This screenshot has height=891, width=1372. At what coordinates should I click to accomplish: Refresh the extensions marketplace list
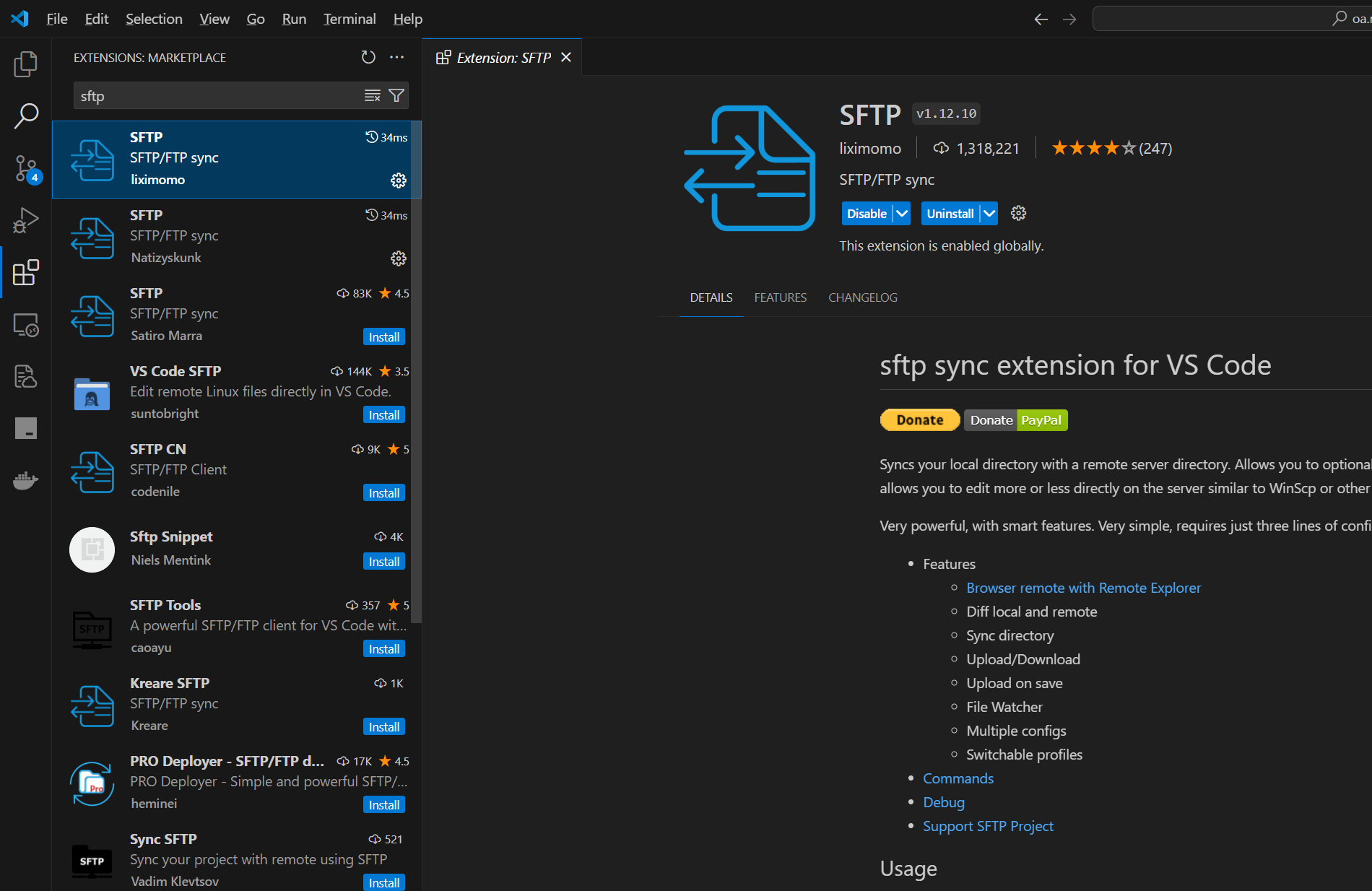coord(368,57)
